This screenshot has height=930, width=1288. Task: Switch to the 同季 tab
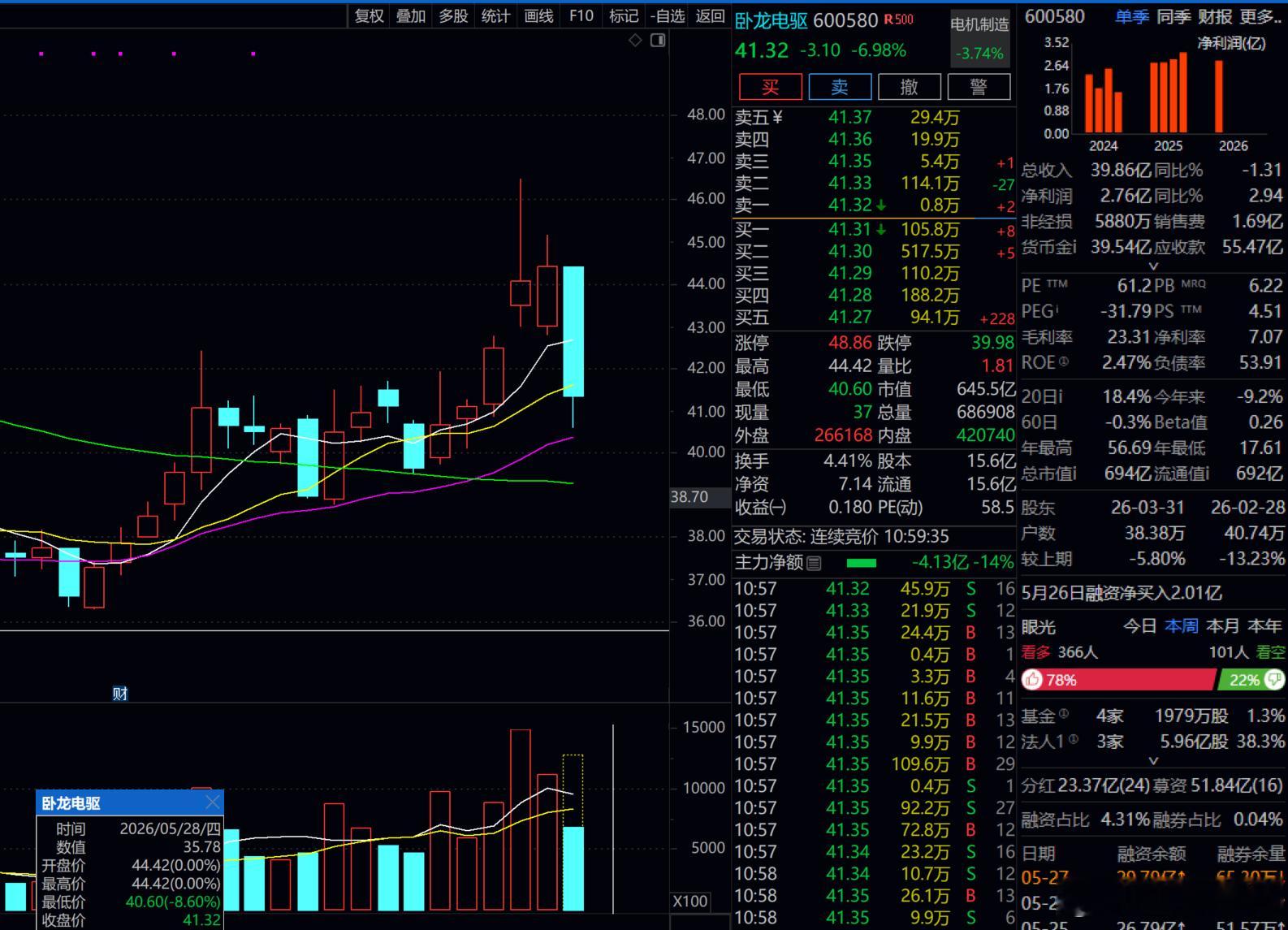click(1173, 16)
